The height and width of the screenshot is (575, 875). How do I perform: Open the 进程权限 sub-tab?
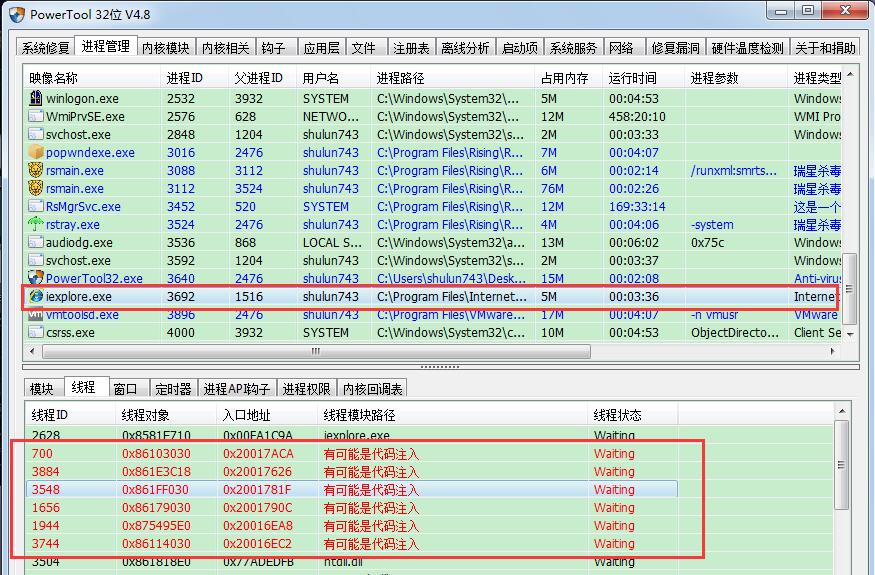306,389
